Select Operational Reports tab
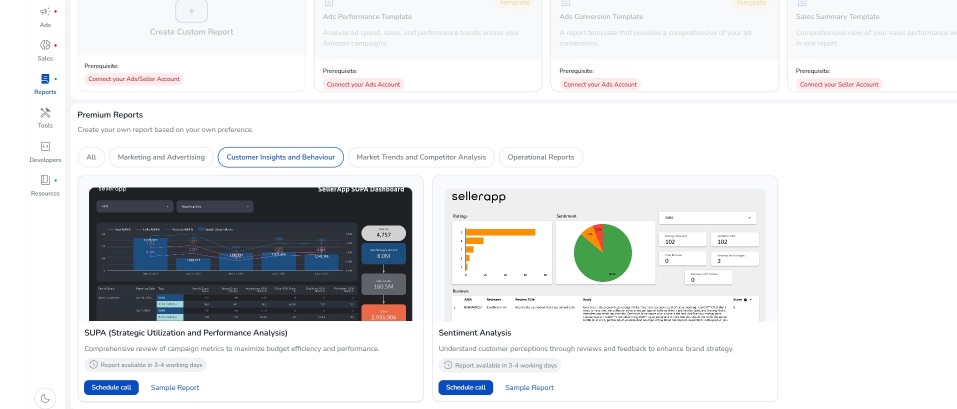 (541, 157)
